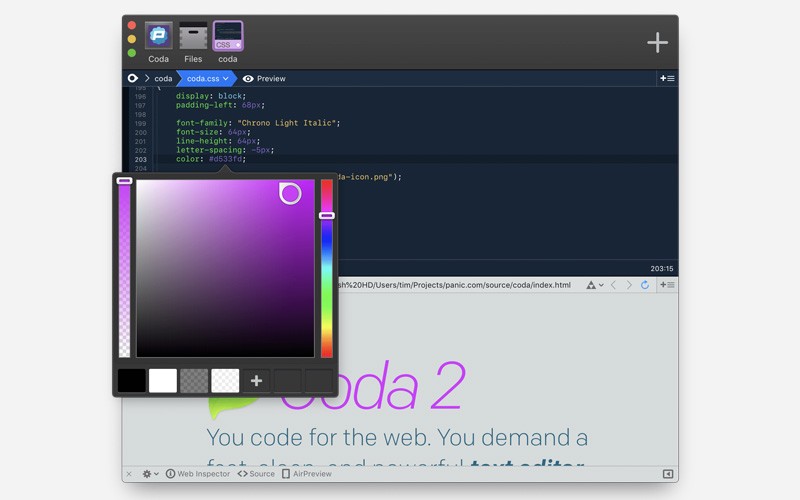
Task: Toggle the sidebar panel icon at bottom right
Action: [x=667, y=474]
